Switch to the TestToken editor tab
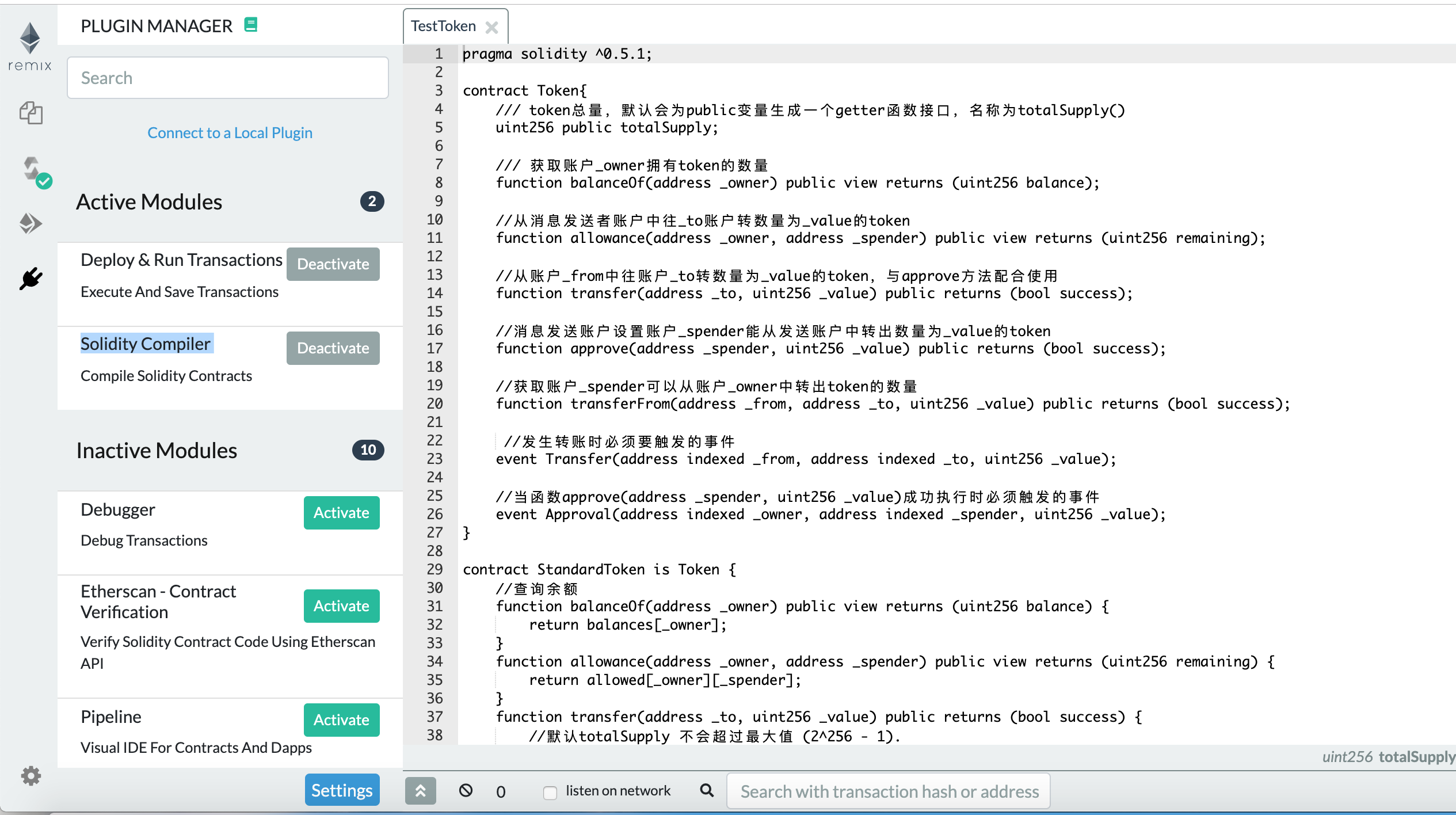1456x815 pixels. pyautogui.click(x=443, y=26)
